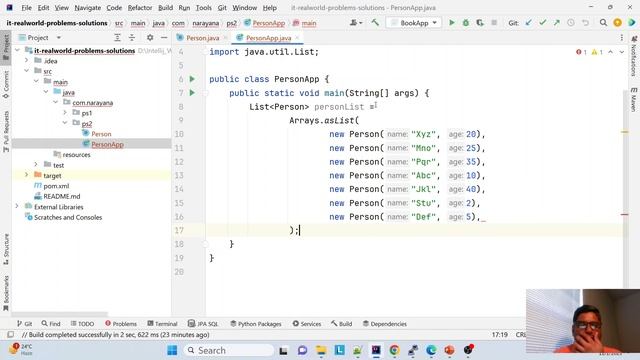Viewport: 640px width, 360px height.
Task: Hide the Project panel minus icon
Action: 164,38
